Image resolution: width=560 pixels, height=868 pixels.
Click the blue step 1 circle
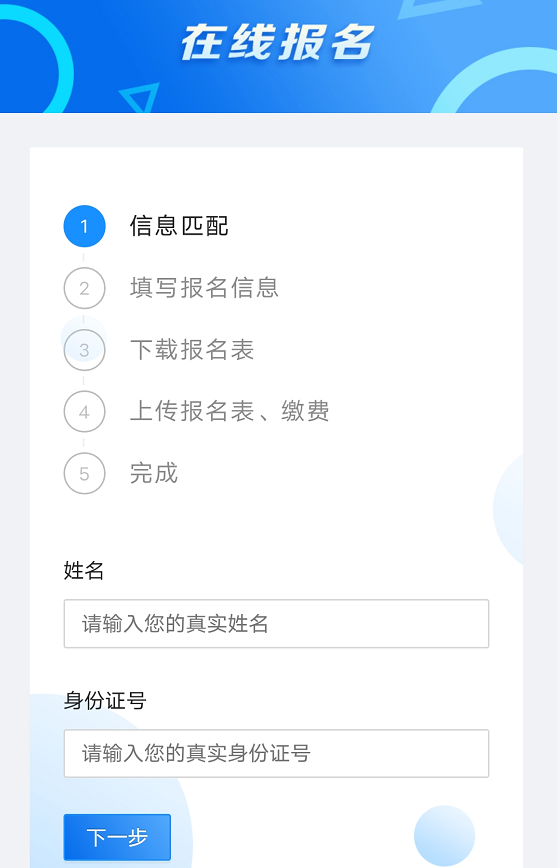(84, 226)
